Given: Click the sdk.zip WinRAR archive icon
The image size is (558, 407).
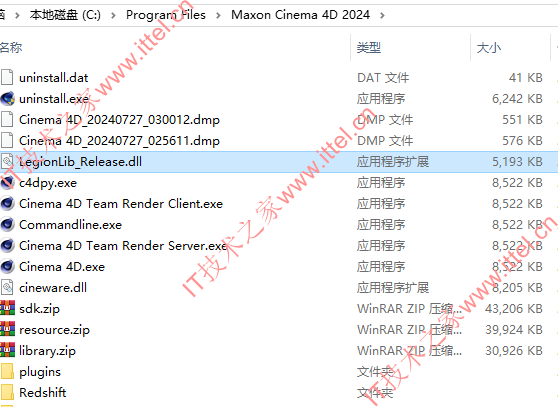Looking at the screenshot, I should pos(7,308).
